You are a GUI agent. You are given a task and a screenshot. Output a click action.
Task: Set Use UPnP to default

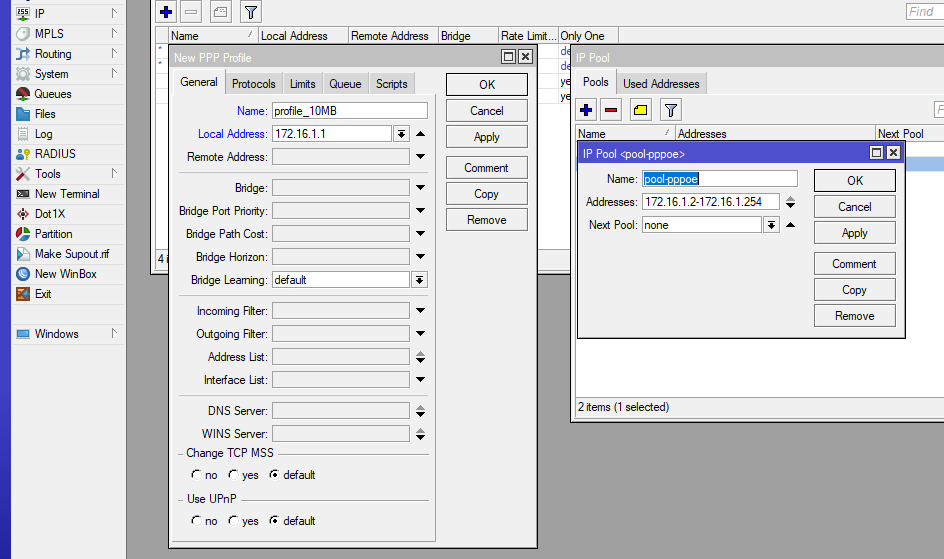pos(274,520)
